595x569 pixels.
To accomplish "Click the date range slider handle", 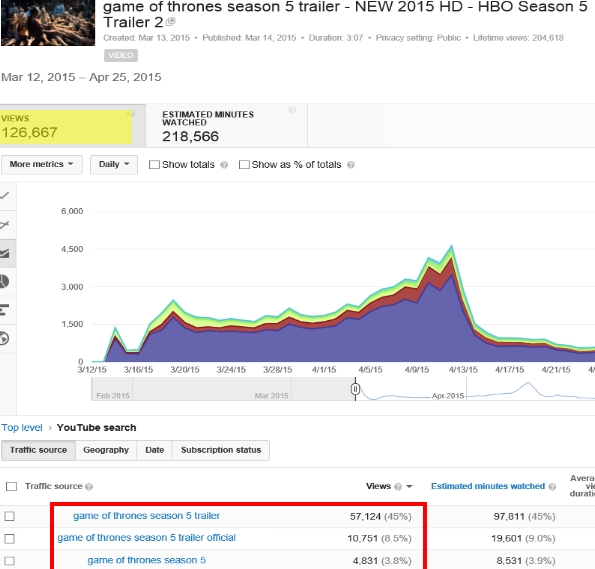I will [x=355, y=389].
